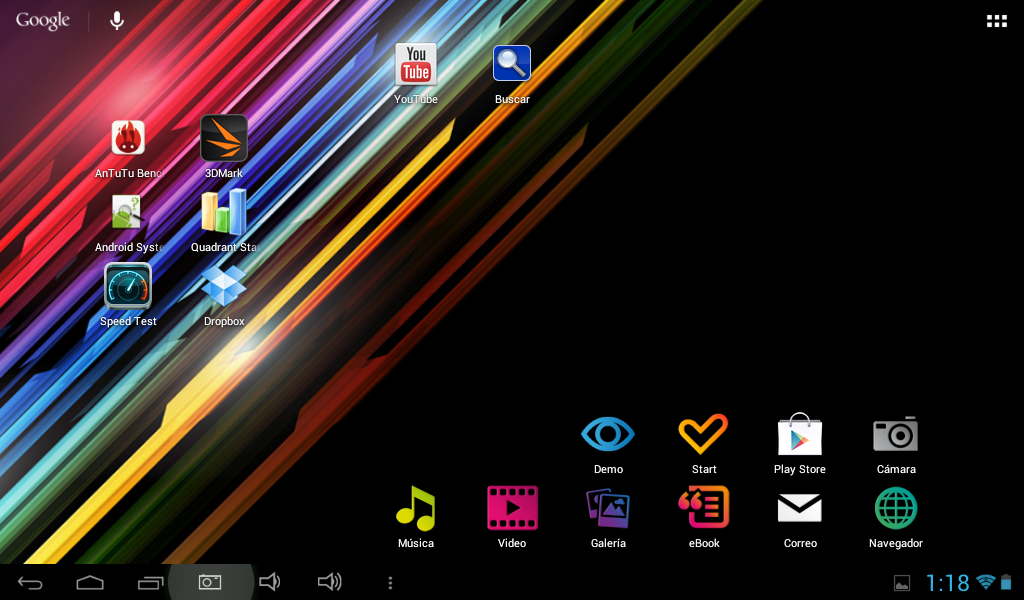Open the three-dot overflow menu

(x=390, y=582)
